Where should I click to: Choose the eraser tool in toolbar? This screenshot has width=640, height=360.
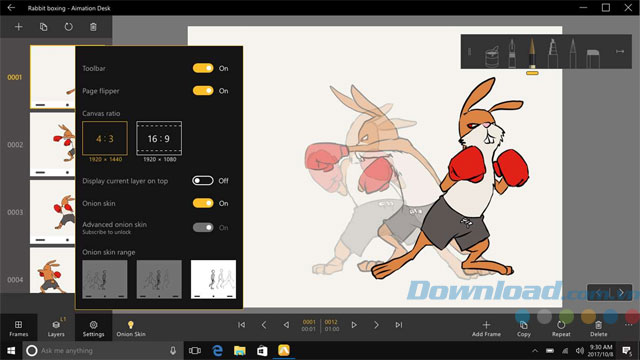tap(593, 58)
